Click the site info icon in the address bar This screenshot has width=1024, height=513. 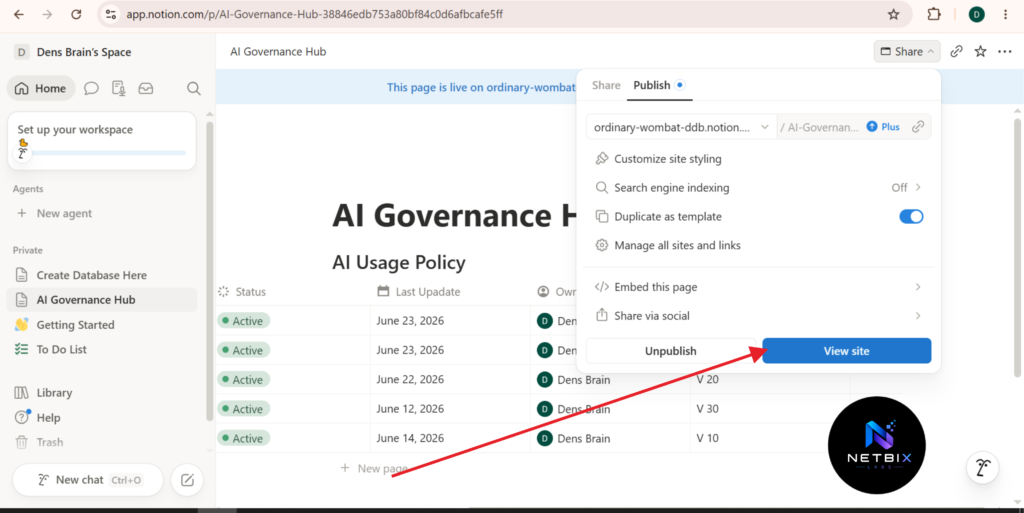pyautogui.click(x=110, y=14)
